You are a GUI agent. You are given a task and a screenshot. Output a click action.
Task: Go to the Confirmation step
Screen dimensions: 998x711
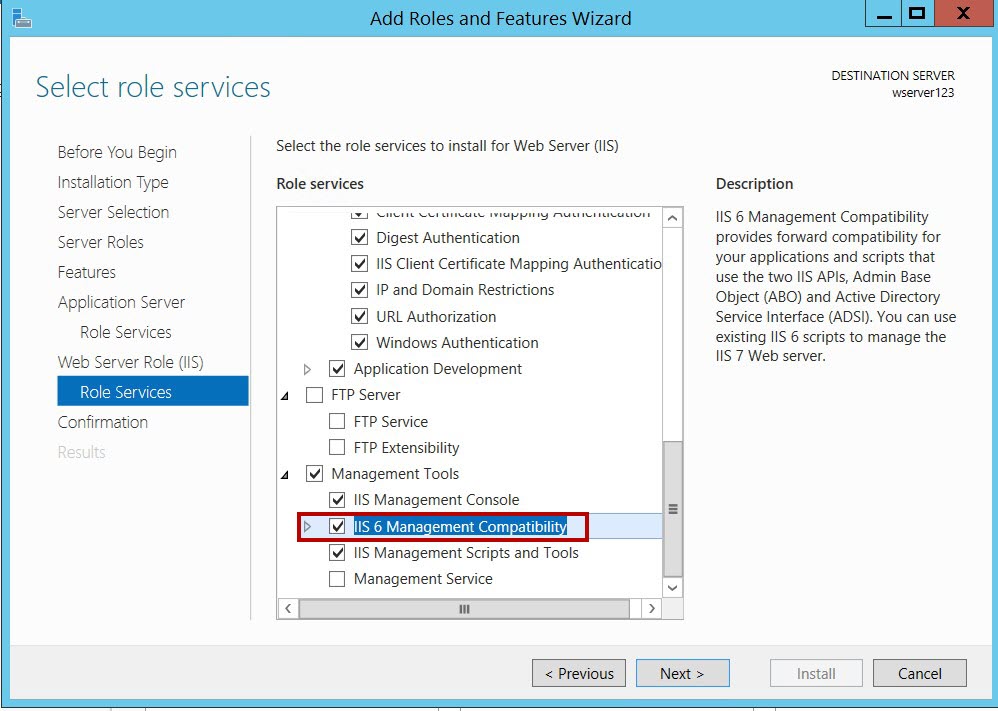click(x=102, y=422)
